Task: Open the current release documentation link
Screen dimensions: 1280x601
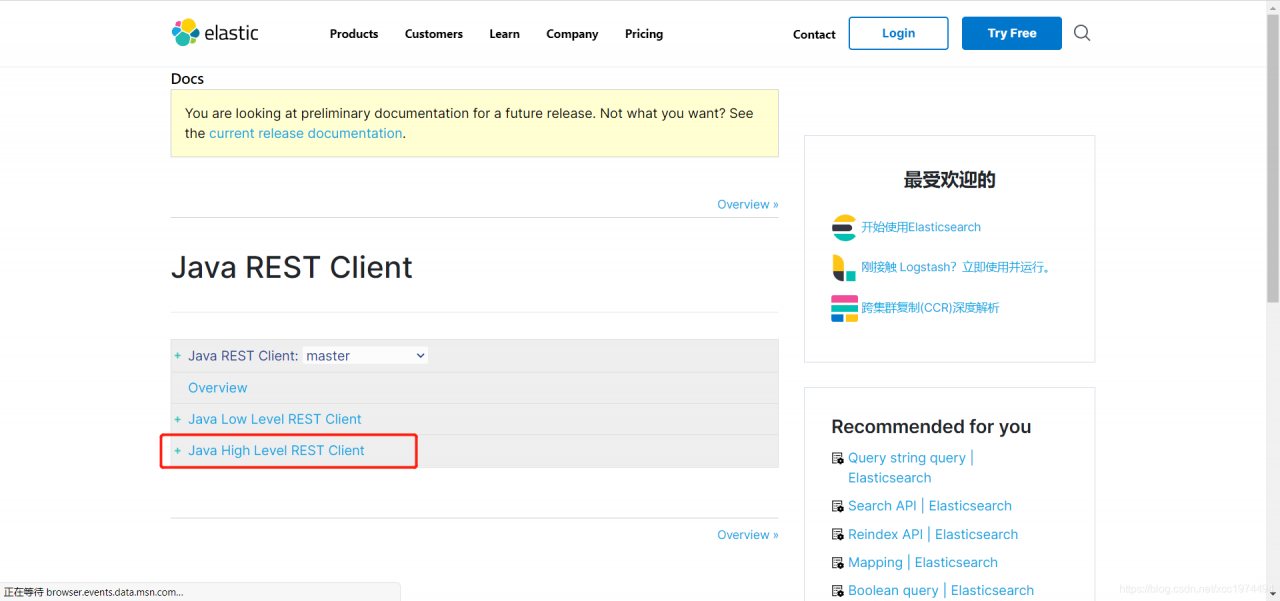Action: point(306,133)
